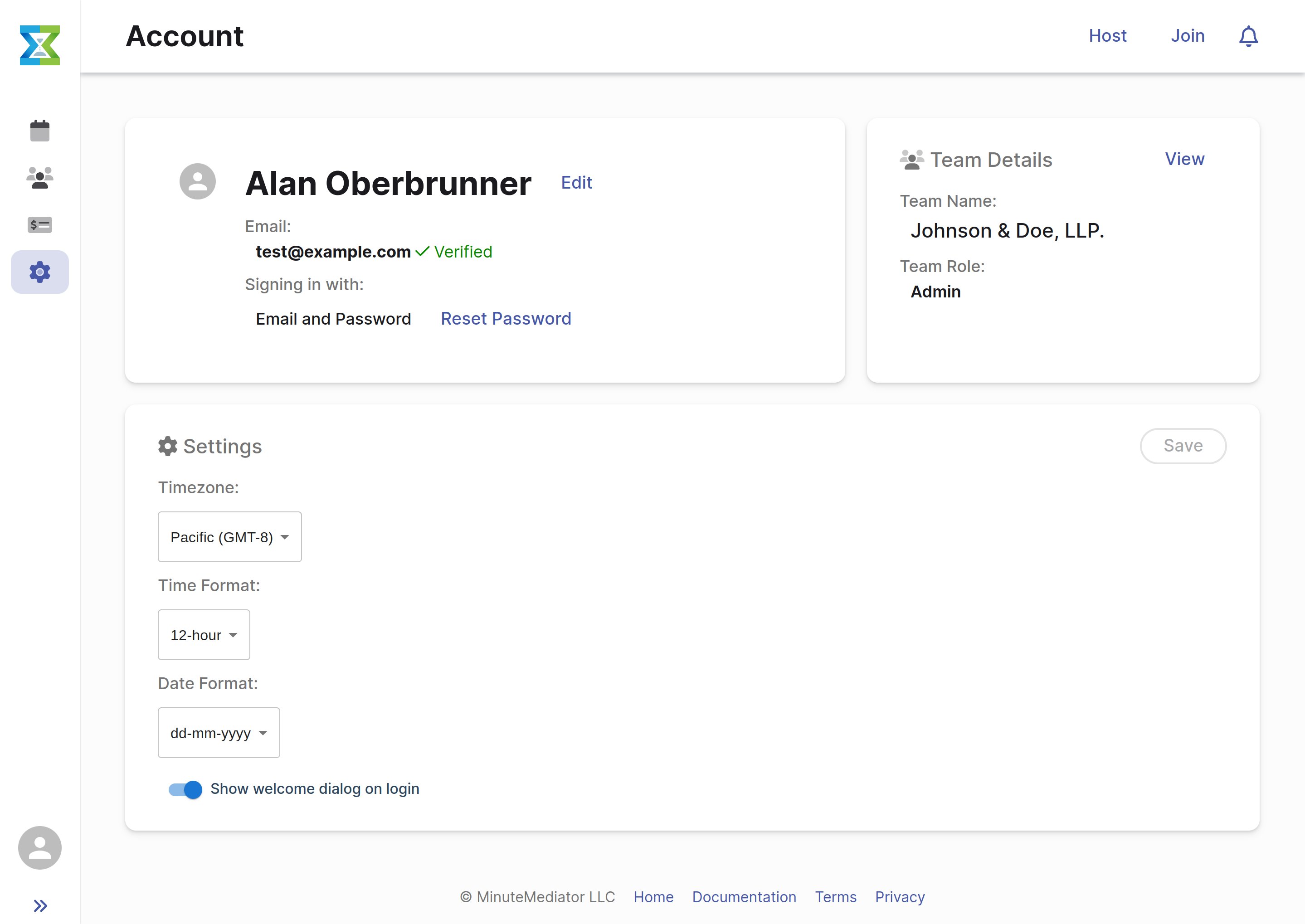This screenshot has height=924, width=1305.
Task: Click the MinuteMediator logo
Action: 39,45
